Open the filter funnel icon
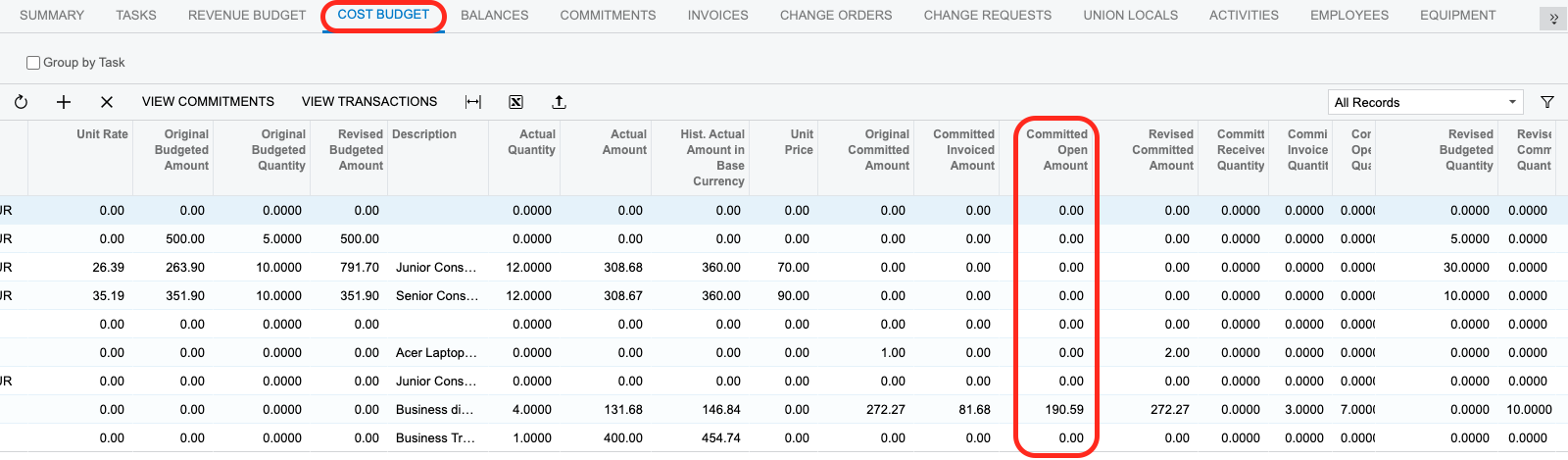Screen dimensions: 1568x460 pyautogui.click(x=1547, y=102)
